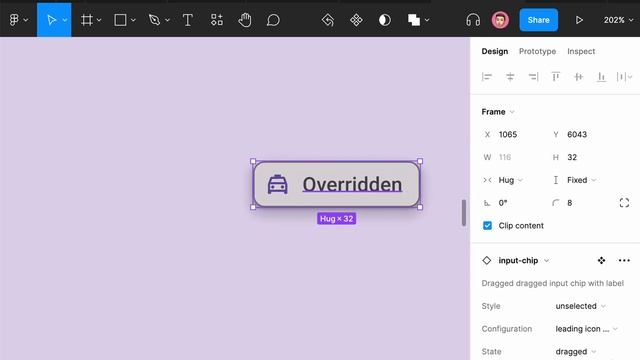Click align top icon

pyautogui.click(x=556, y=76)
